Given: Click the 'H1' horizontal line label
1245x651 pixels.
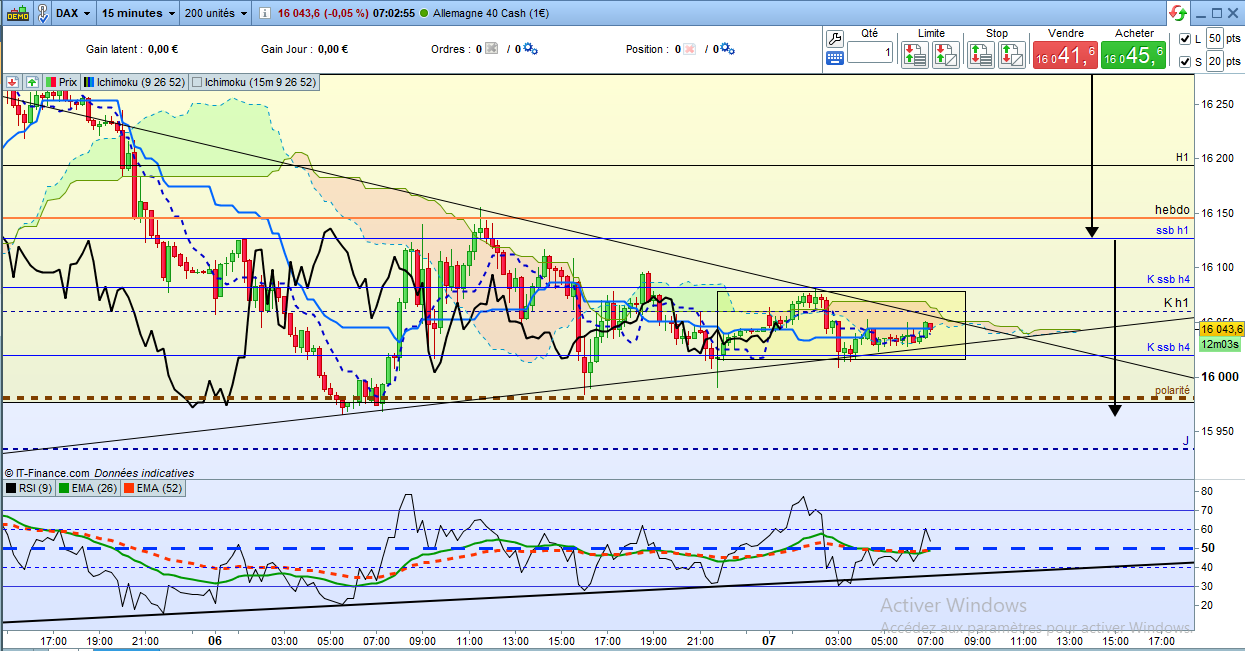Looking at the screenshot, I should pyautogui.click(x=1182, y=158).
